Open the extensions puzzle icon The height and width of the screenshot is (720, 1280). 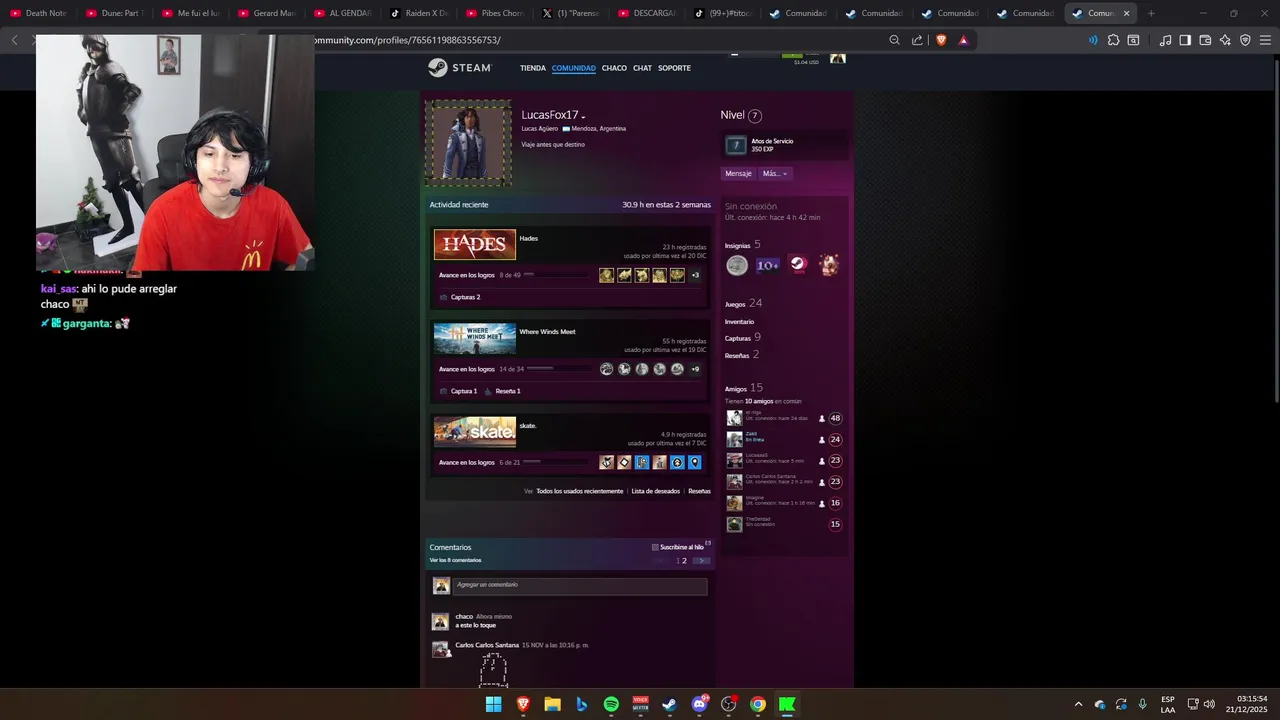[1113, 40]
